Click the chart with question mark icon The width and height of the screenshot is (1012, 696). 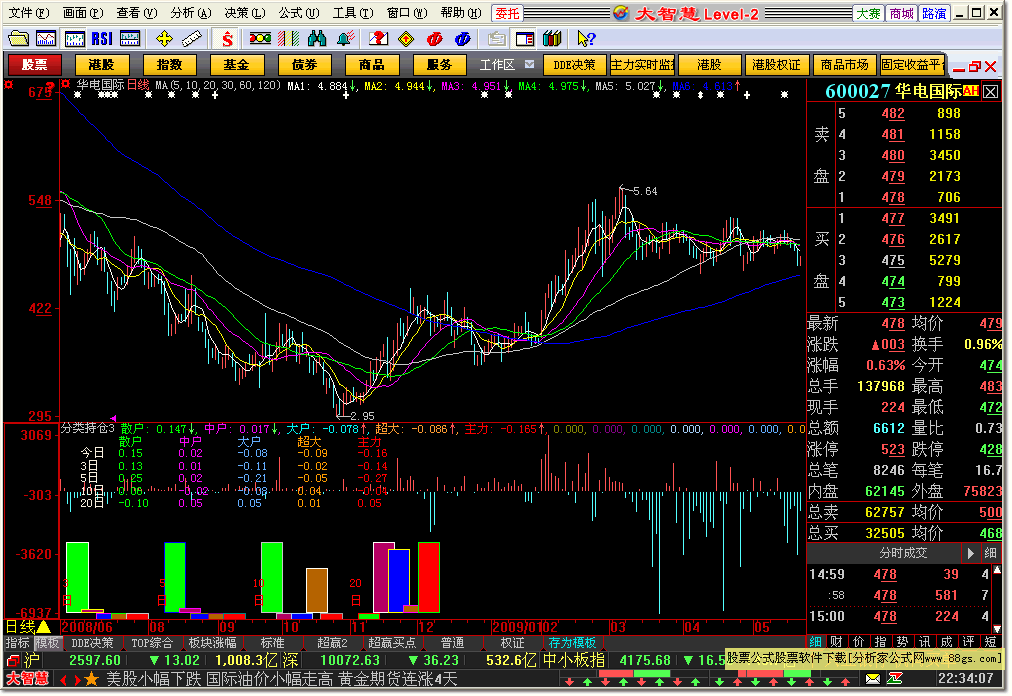[378, 39]
